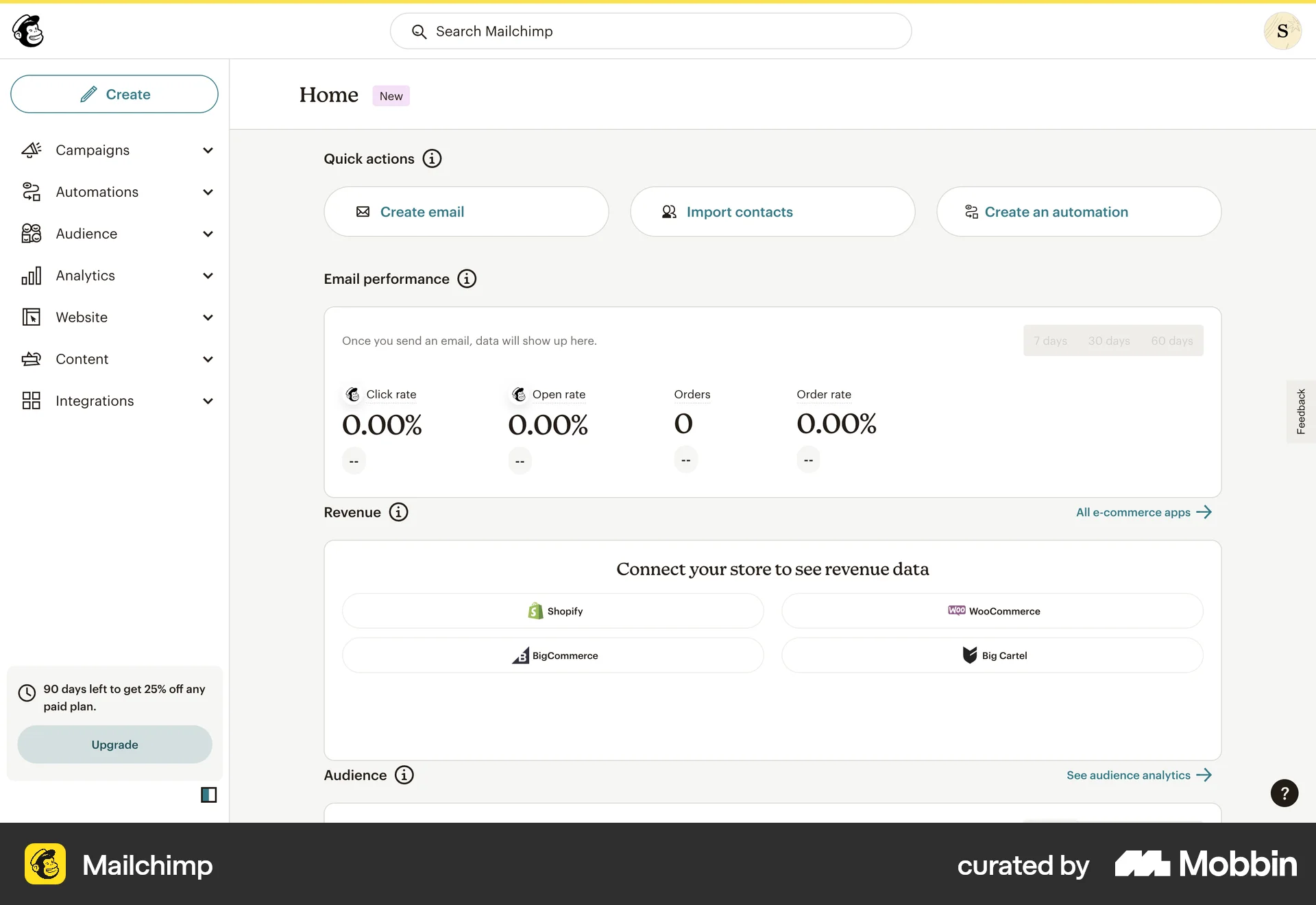Click the Mailchimp Freddie logo in top left
1316x905 pixels.
(26, 30)
